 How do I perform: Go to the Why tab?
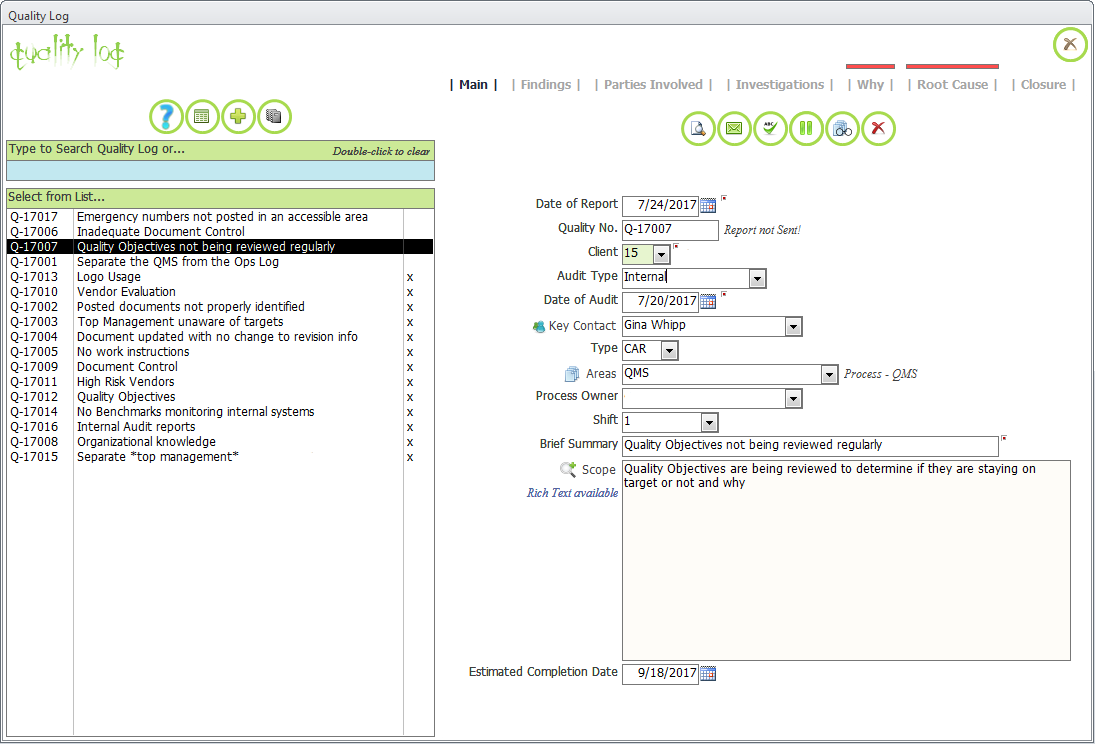870,85
